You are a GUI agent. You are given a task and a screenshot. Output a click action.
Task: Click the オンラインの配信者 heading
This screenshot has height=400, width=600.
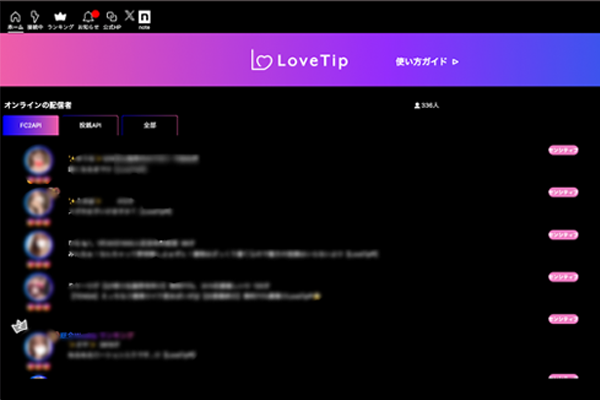38,105
